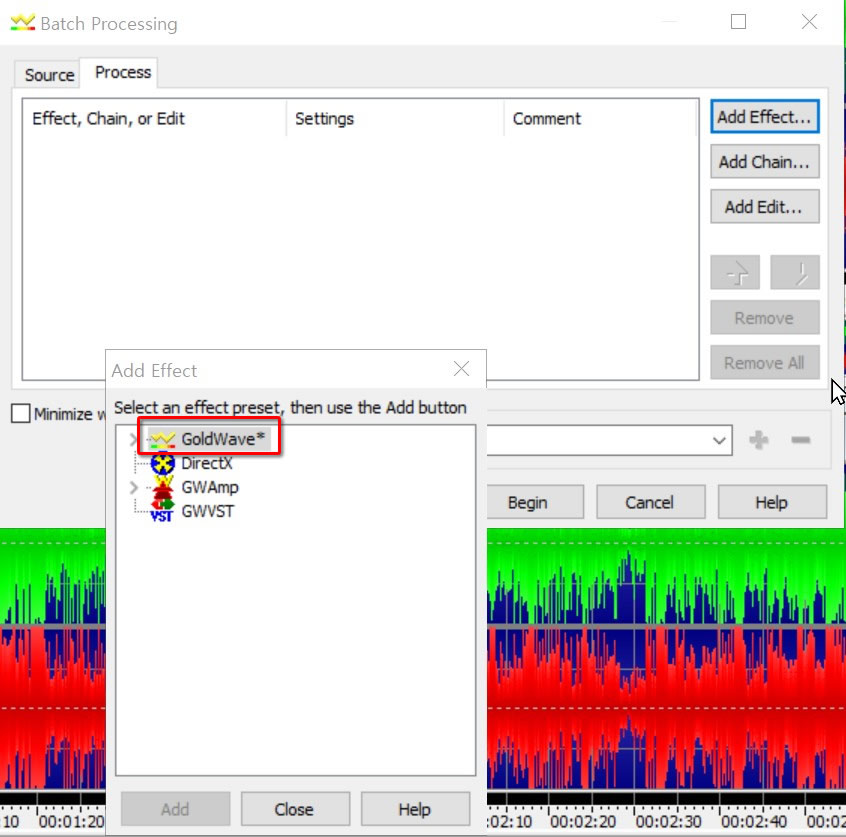
Task: Click Close in the Add Effect dialog
Action: coord(295,808)
